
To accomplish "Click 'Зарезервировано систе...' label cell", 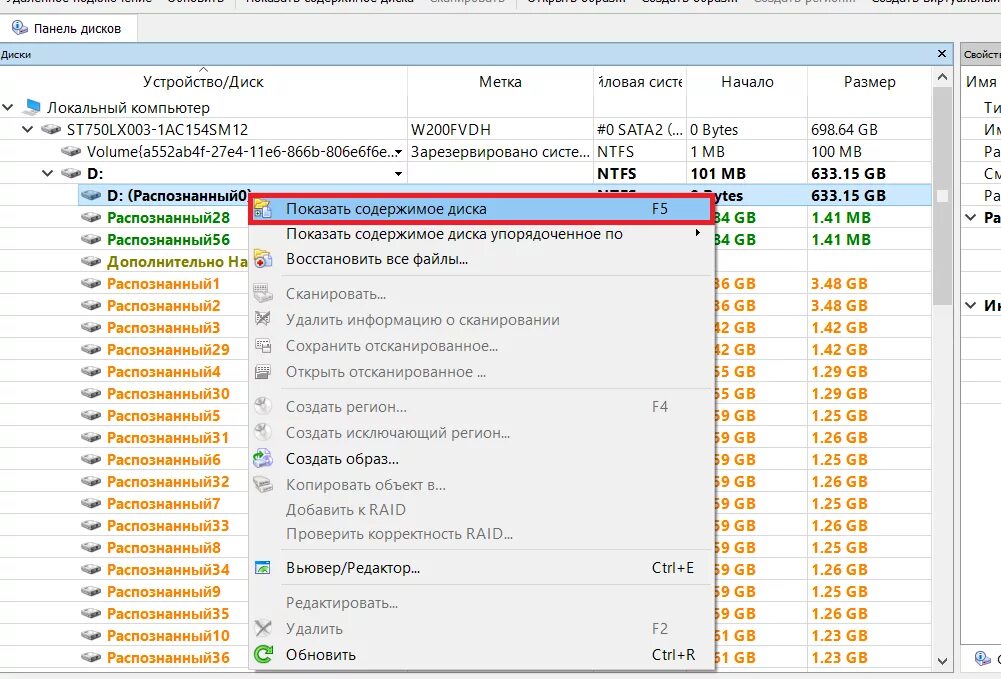I will 500,152.
